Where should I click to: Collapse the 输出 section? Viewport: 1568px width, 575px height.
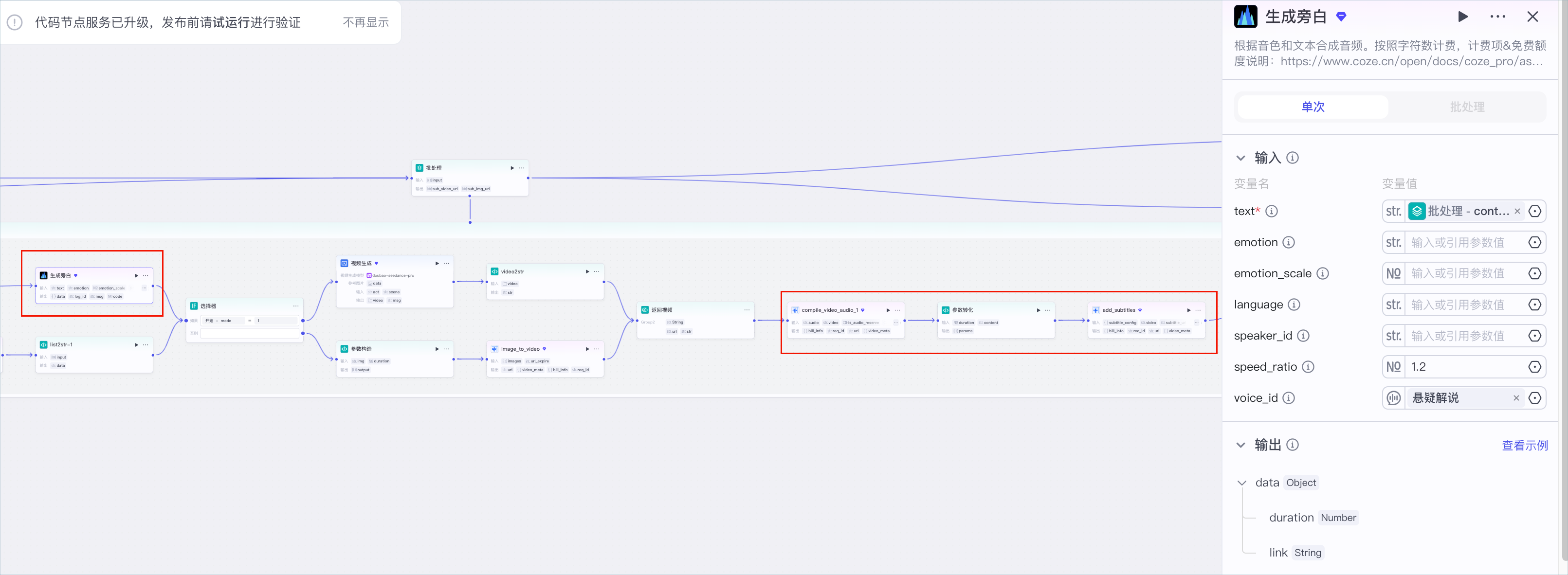pyautogui.click(x=1240, y=446)
